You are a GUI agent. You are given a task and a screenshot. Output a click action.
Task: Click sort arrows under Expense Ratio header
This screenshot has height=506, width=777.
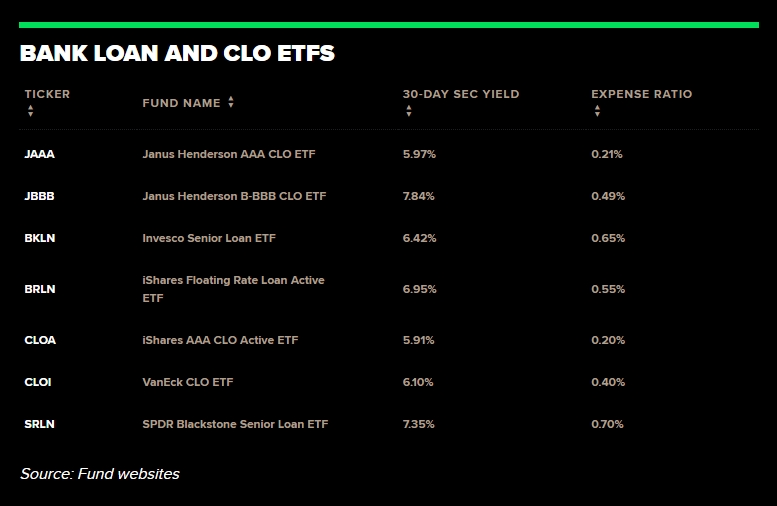[597, 111]
